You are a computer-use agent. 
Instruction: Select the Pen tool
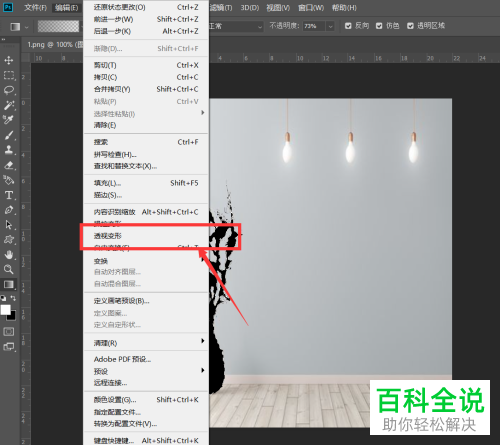[x=9, y=210]
